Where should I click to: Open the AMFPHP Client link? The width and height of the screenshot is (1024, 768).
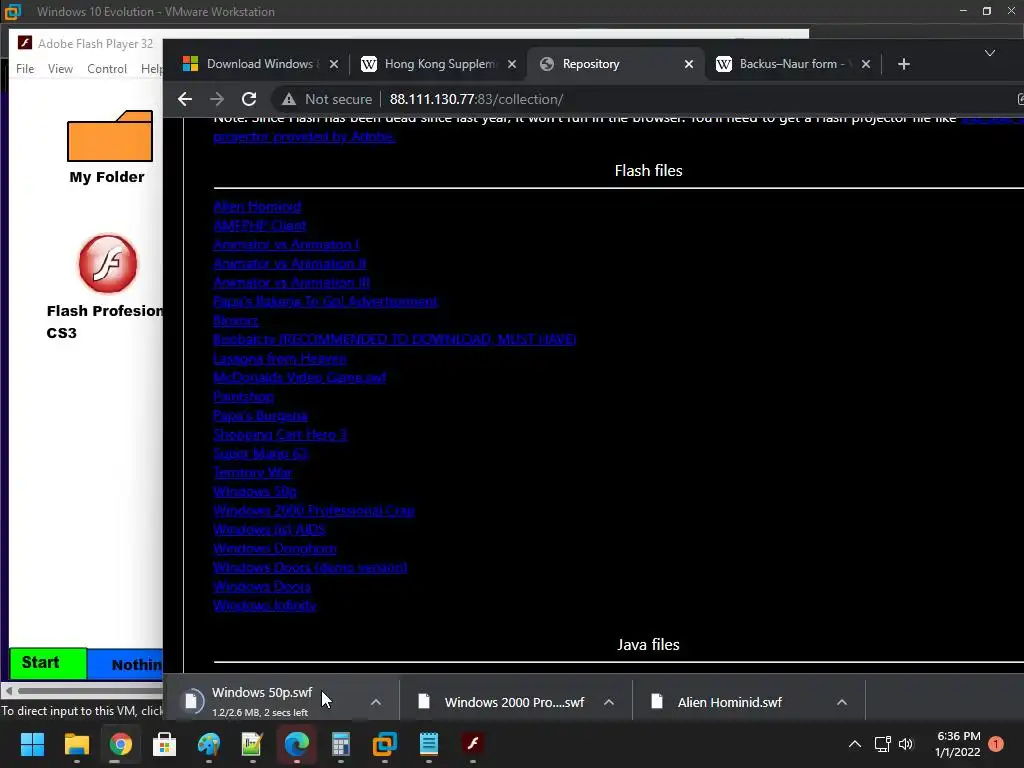pyautogui.click(x=259, y=226)
